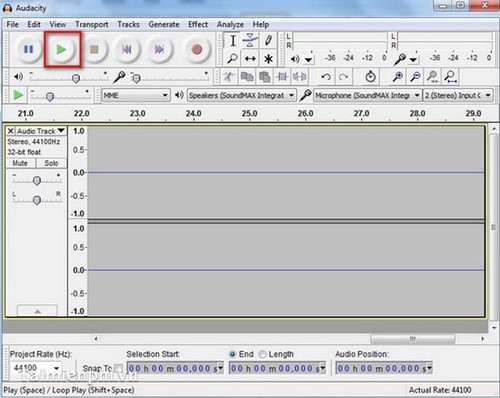Open the View menu
500x398 pixels.
(x=58, y=25)
